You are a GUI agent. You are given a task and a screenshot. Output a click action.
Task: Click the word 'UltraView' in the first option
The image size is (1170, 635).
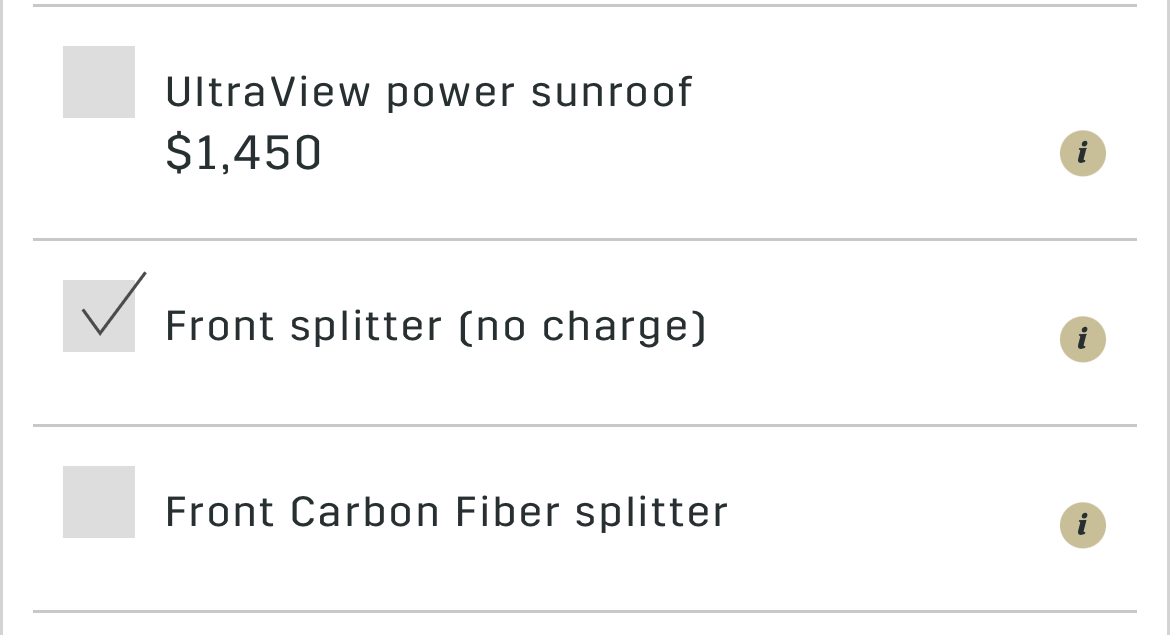coord(267,93)
